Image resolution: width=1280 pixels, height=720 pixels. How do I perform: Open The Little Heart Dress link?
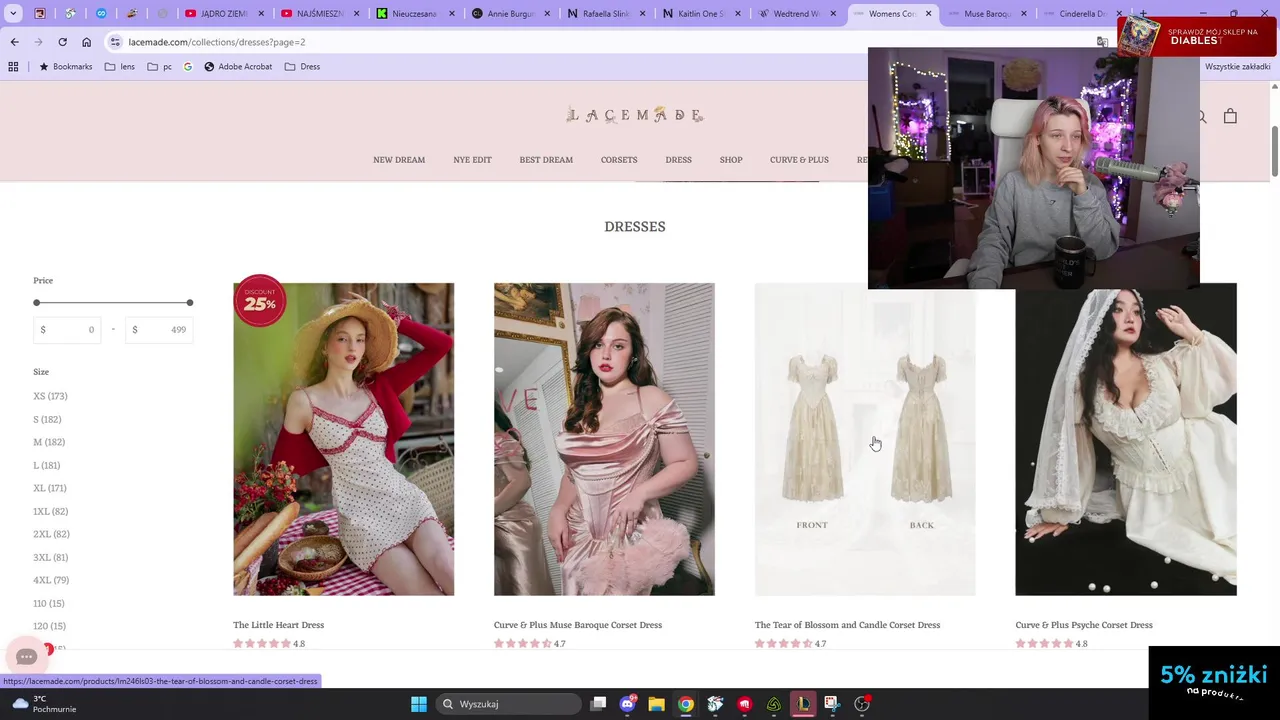pos(278,625)
